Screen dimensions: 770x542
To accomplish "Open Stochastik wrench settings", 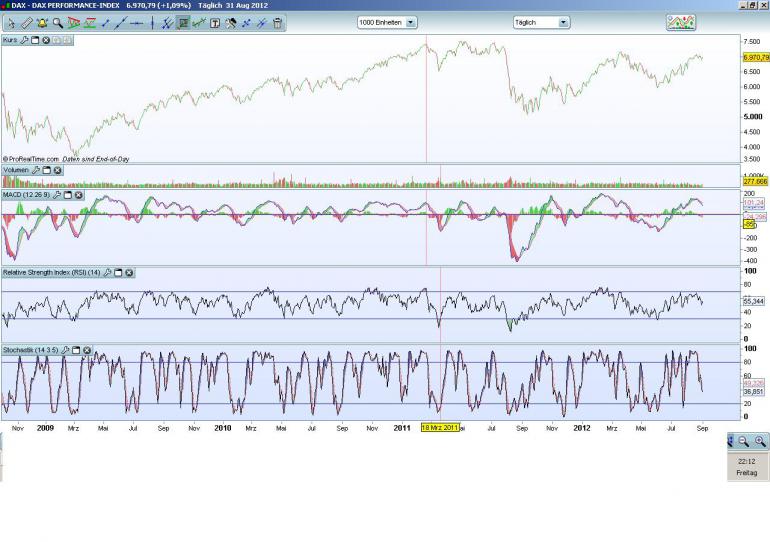I will (x=65, y=350).
